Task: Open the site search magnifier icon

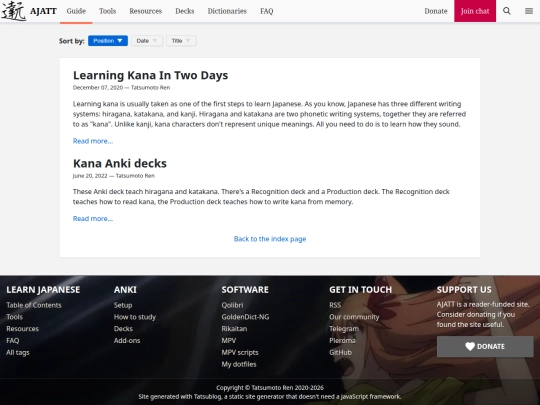Action: point(507,11)
